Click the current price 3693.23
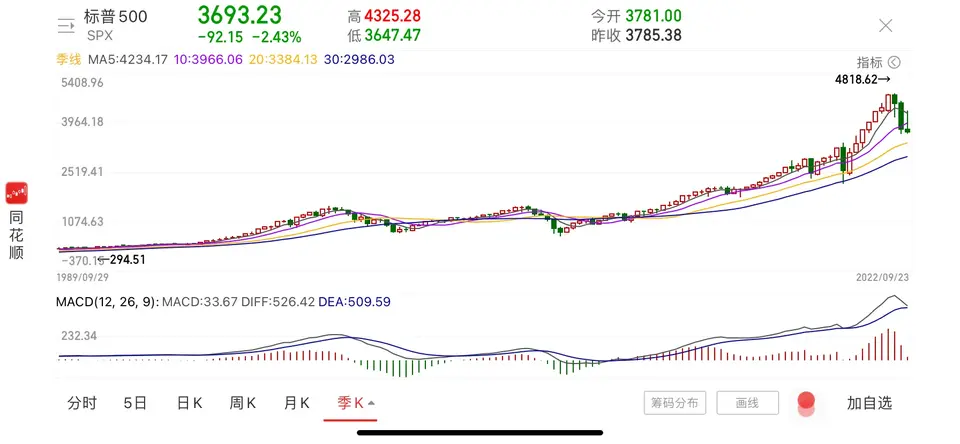The image size is (960, 444). [x=239, y=14]
